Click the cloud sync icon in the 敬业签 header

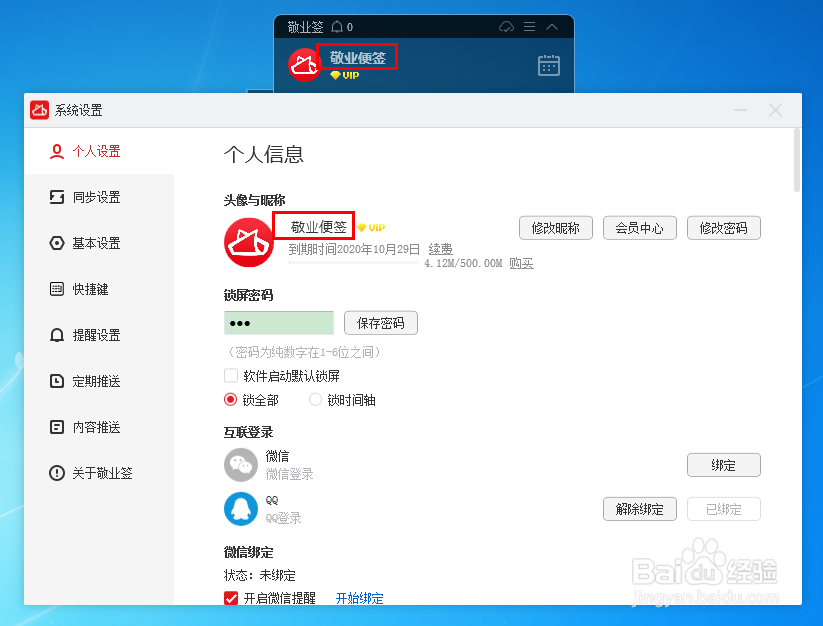tap(506, 26)
